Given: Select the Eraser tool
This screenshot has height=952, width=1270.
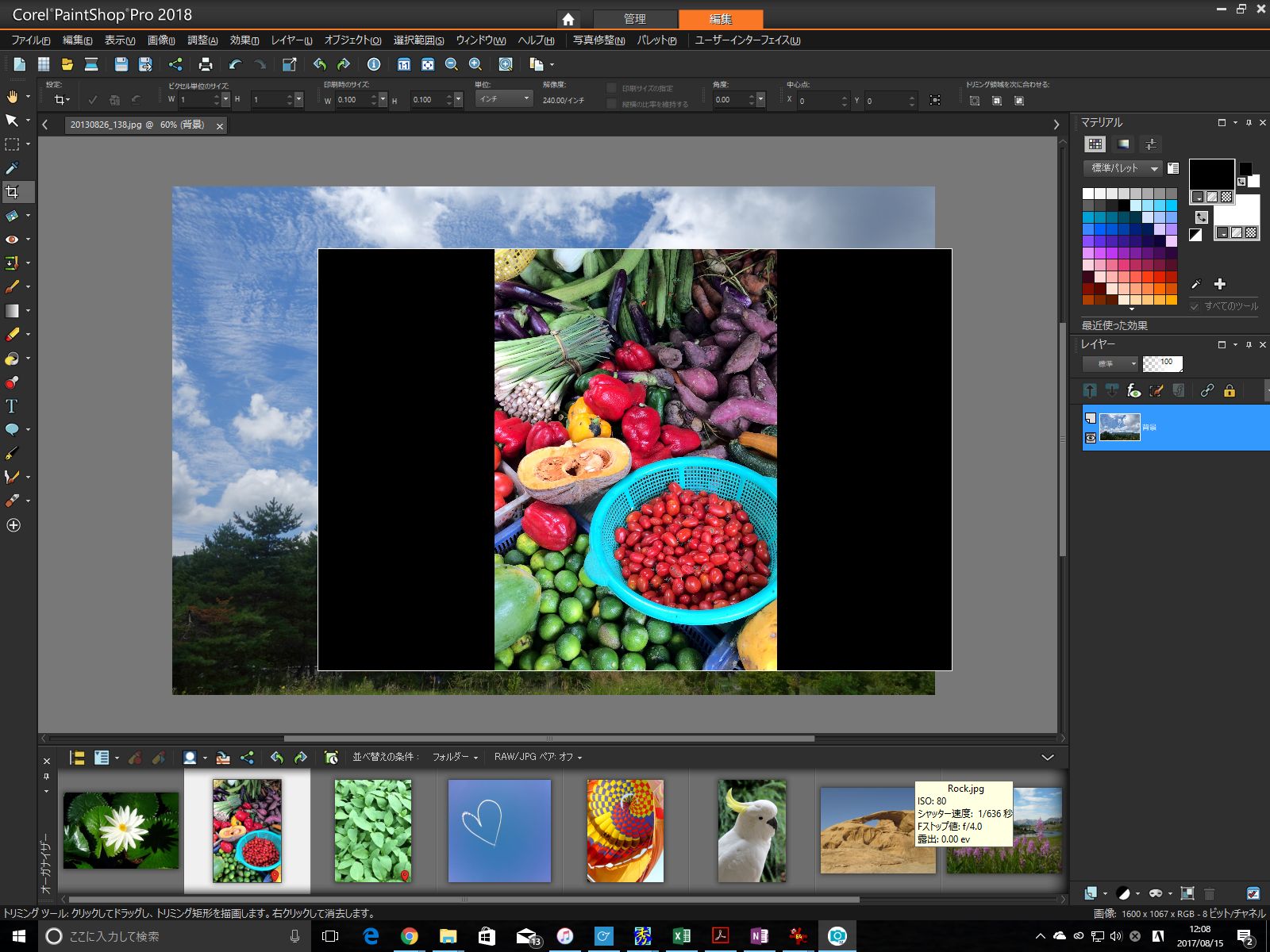Looking at the screenshot, I should (x=12, y=335).
